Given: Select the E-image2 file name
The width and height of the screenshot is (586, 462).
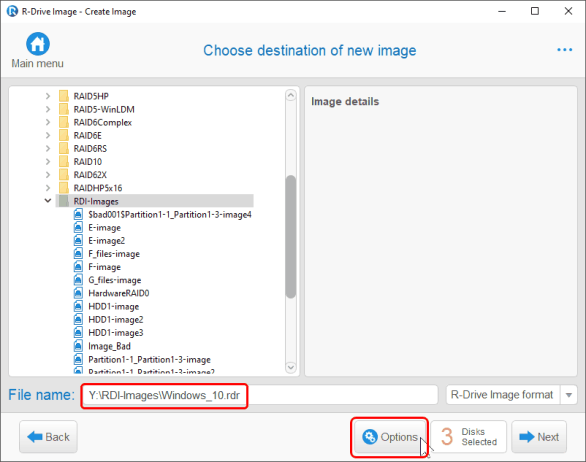Looking at the screenshot, I should 107,241.
